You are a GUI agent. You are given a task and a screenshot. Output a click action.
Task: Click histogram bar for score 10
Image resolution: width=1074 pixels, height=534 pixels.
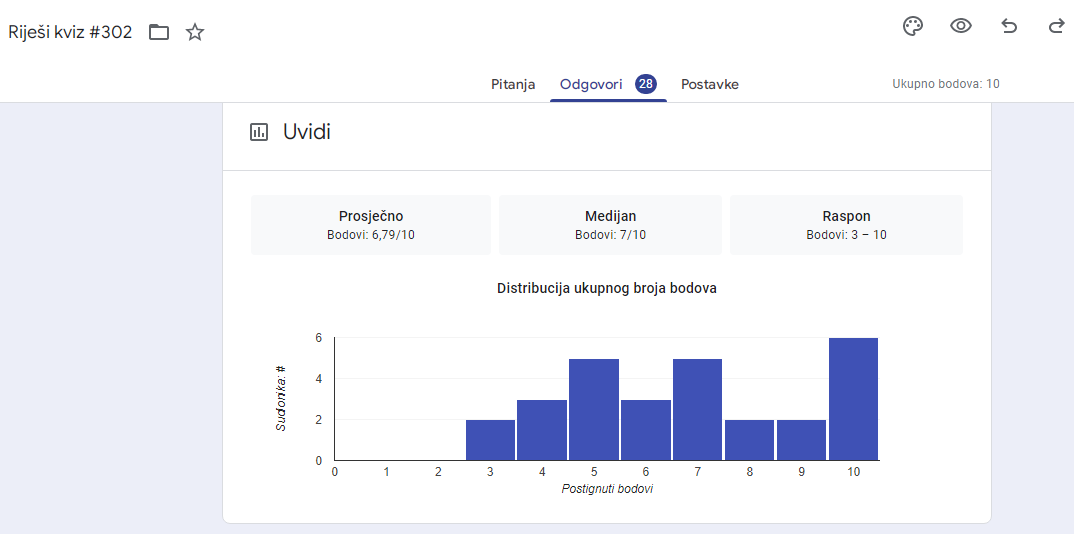[x=853, y=399]
